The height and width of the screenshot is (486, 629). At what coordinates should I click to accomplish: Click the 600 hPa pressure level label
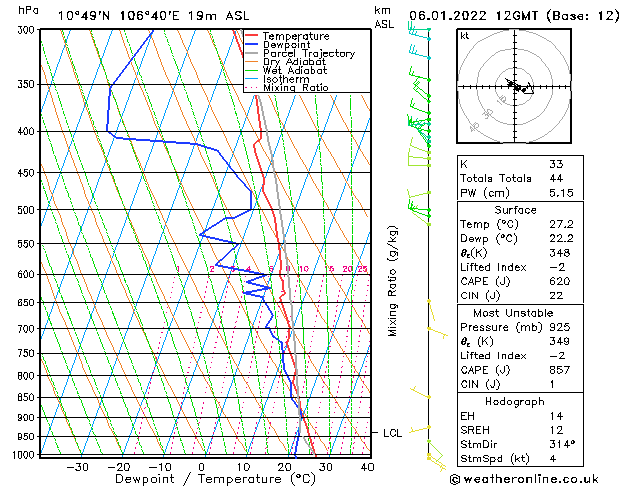[28, 275]
